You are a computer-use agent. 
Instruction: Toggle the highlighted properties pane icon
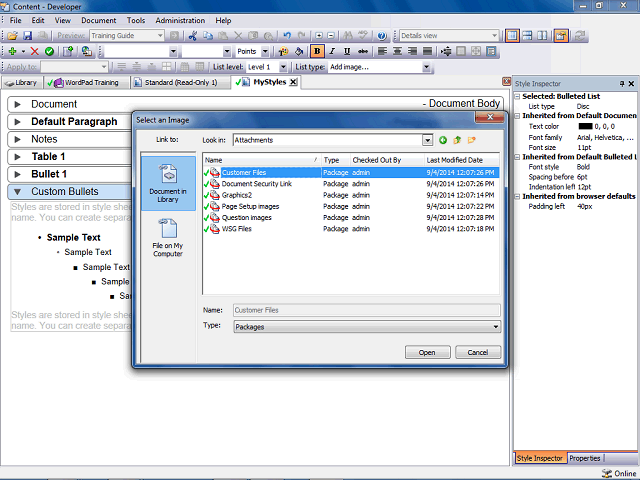tap(561, 36)
